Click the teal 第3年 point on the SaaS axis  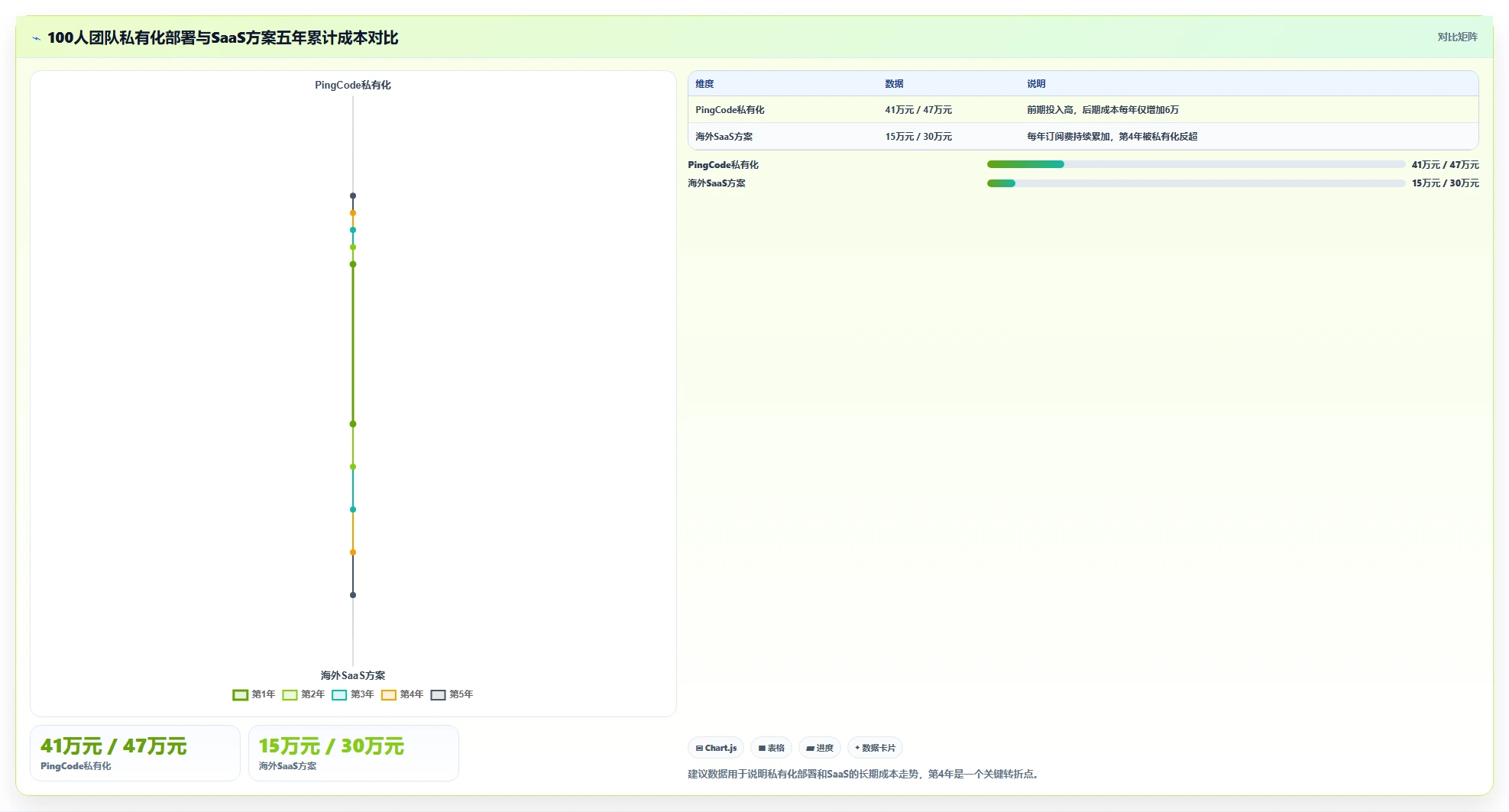(353, 510)
